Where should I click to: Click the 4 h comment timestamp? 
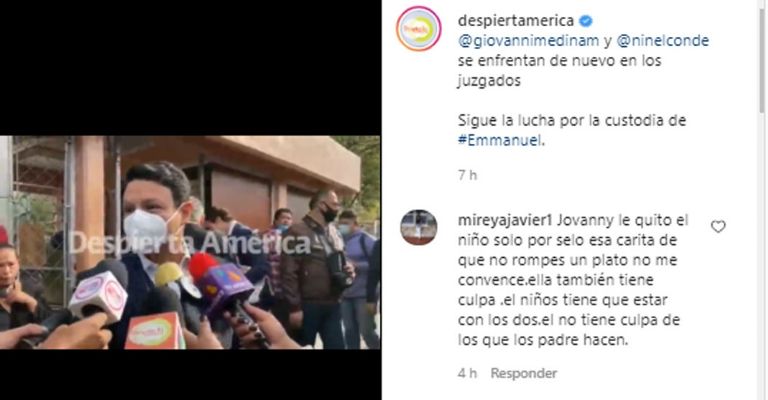pyautogui.click(x=467, y=373)
